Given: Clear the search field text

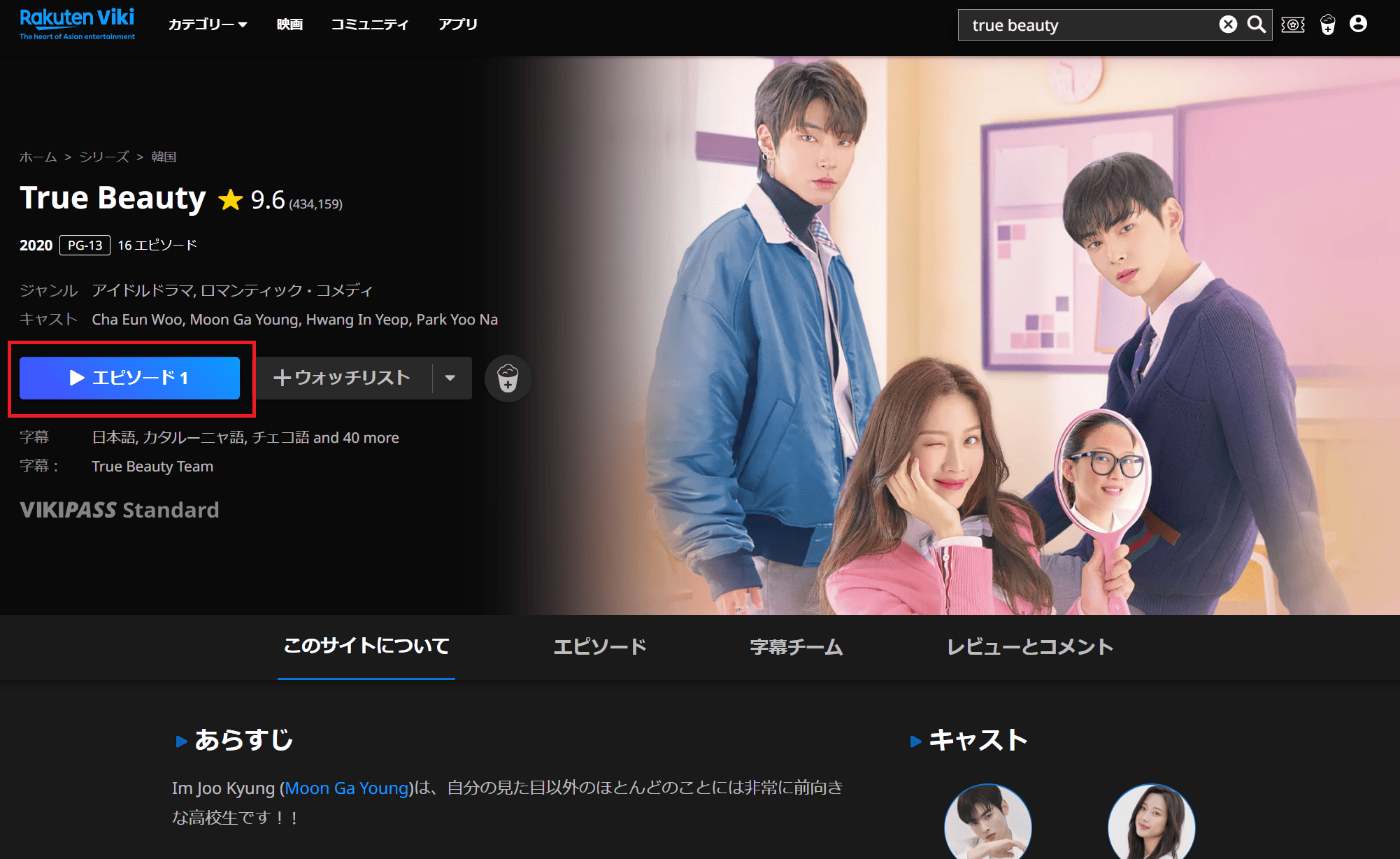Looking at the screenshot, I should [x=1228, y=24].
